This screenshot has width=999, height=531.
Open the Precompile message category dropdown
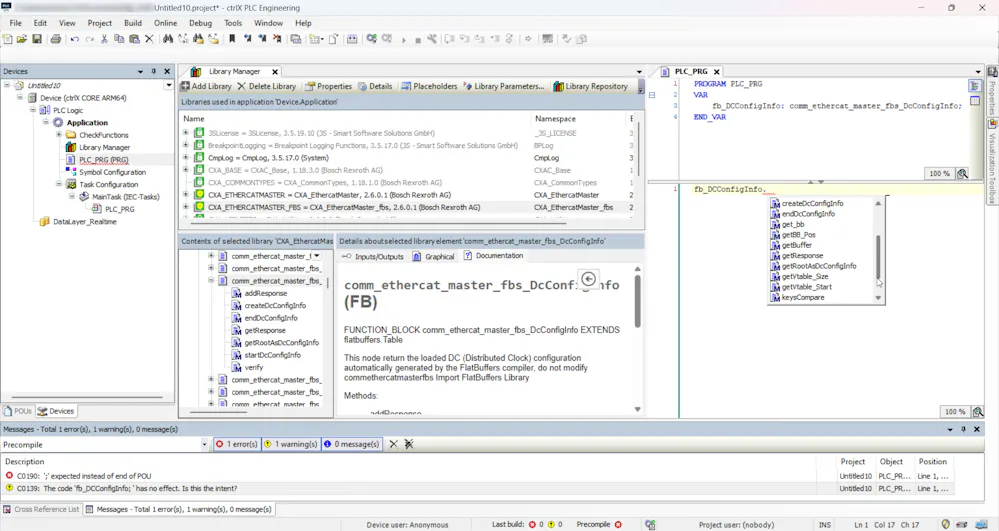[x=205, y=444]
